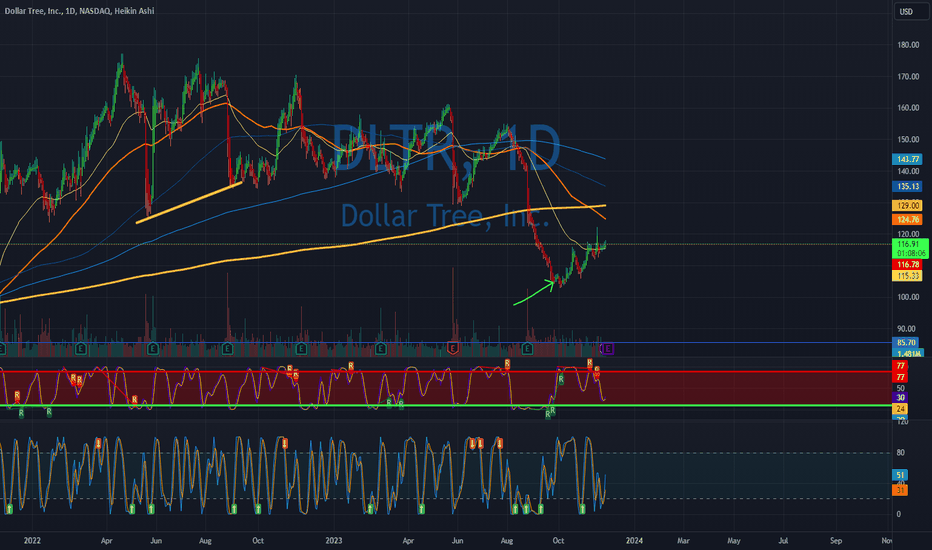Screen dimensions: 932x550
Task: Click the Sep label on time axis
Action: [x=836, y=540]
